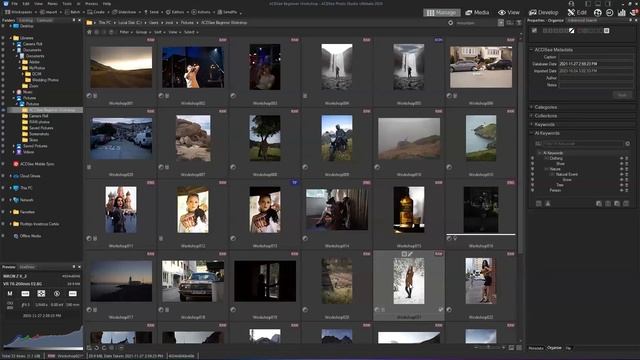The image size is (640, 360).
Task: Open View mode
Action: tap(509, 13)
